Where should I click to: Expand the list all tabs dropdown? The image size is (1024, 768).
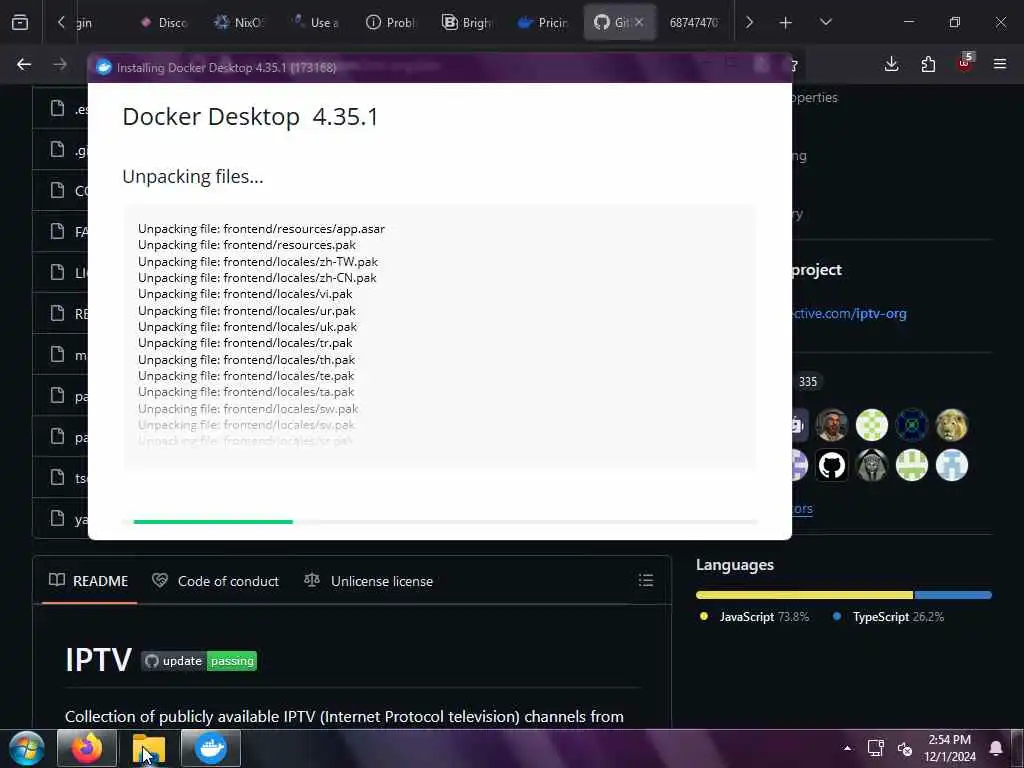pyautogui.click(x=825, y=22)
